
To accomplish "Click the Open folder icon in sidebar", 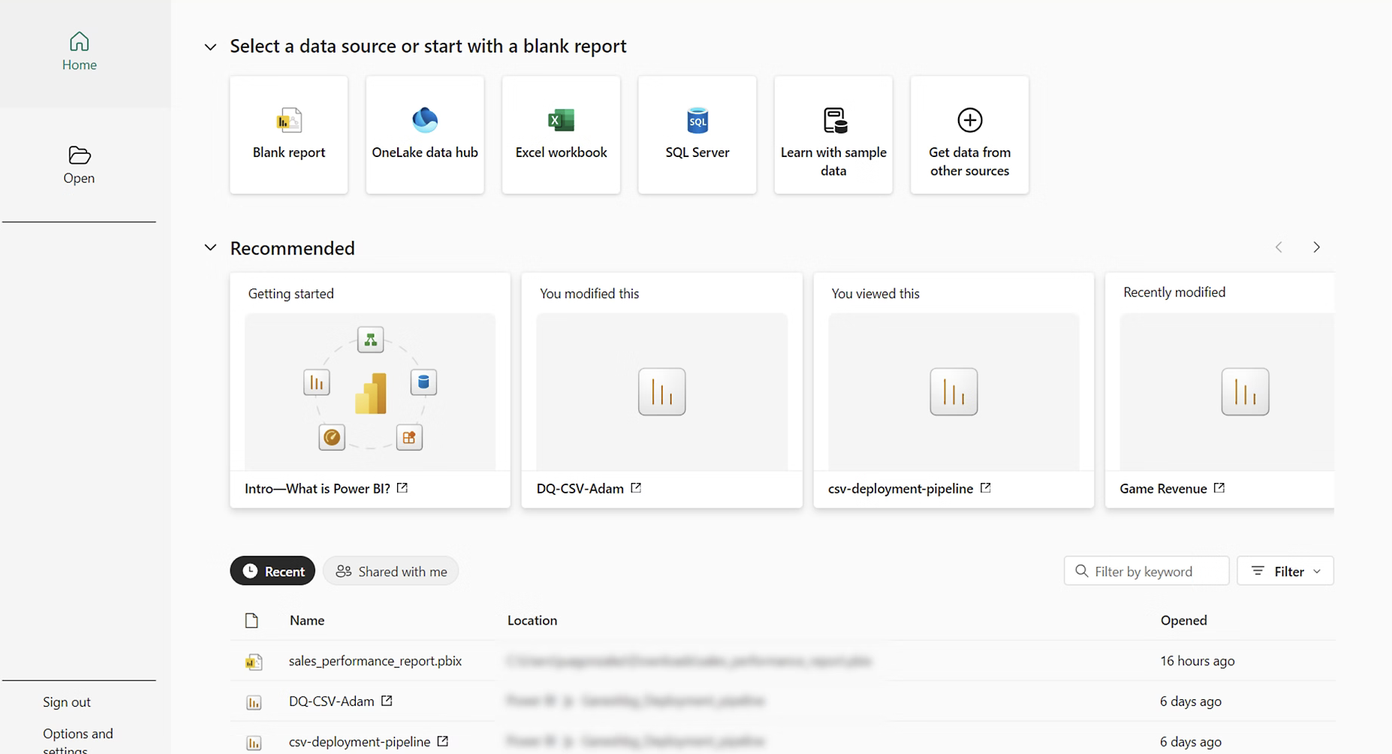I will [79, 155].
